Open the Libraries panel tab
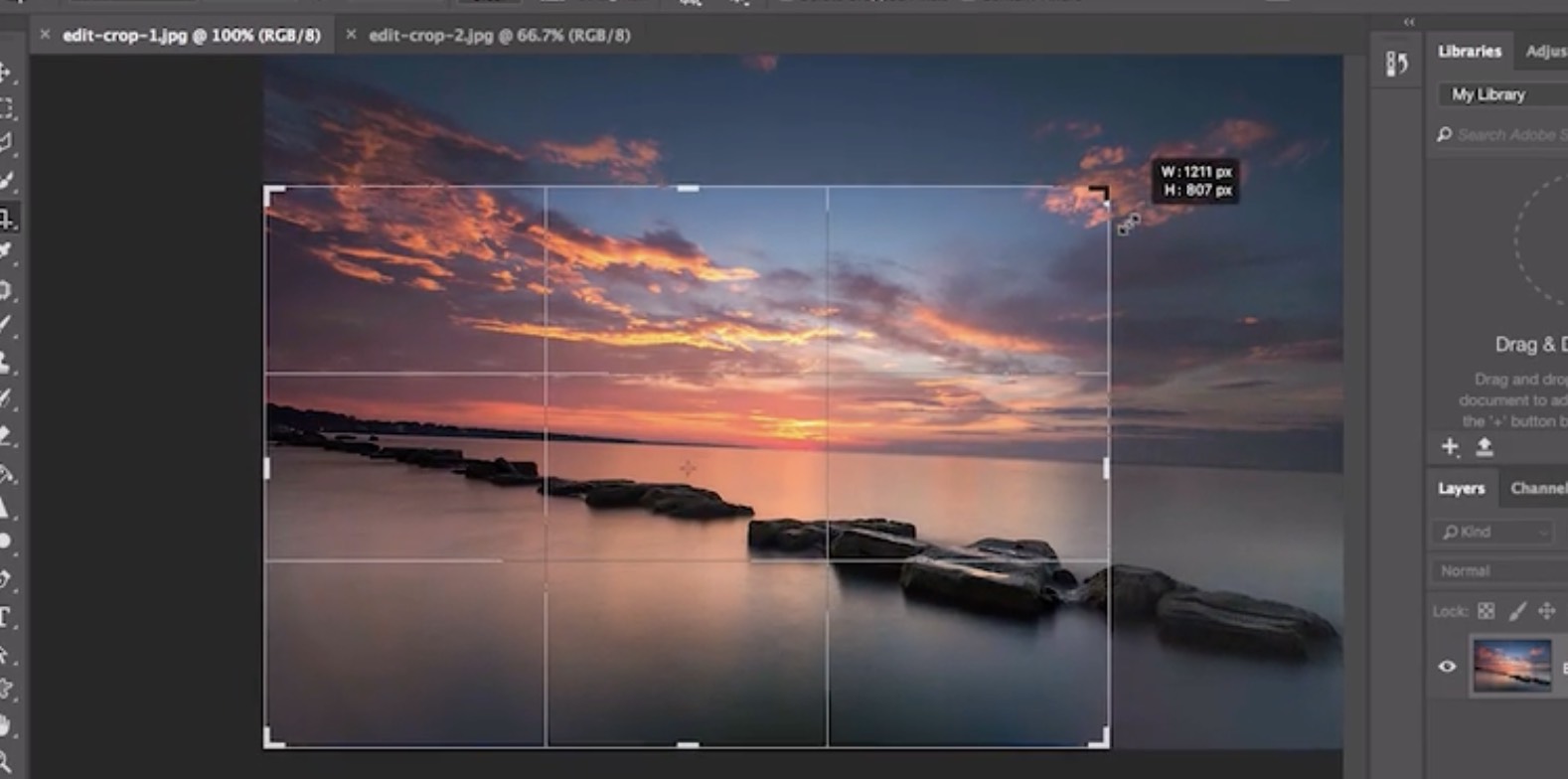This screenshot has height=779, width=1568. [x=1469, y=51]
